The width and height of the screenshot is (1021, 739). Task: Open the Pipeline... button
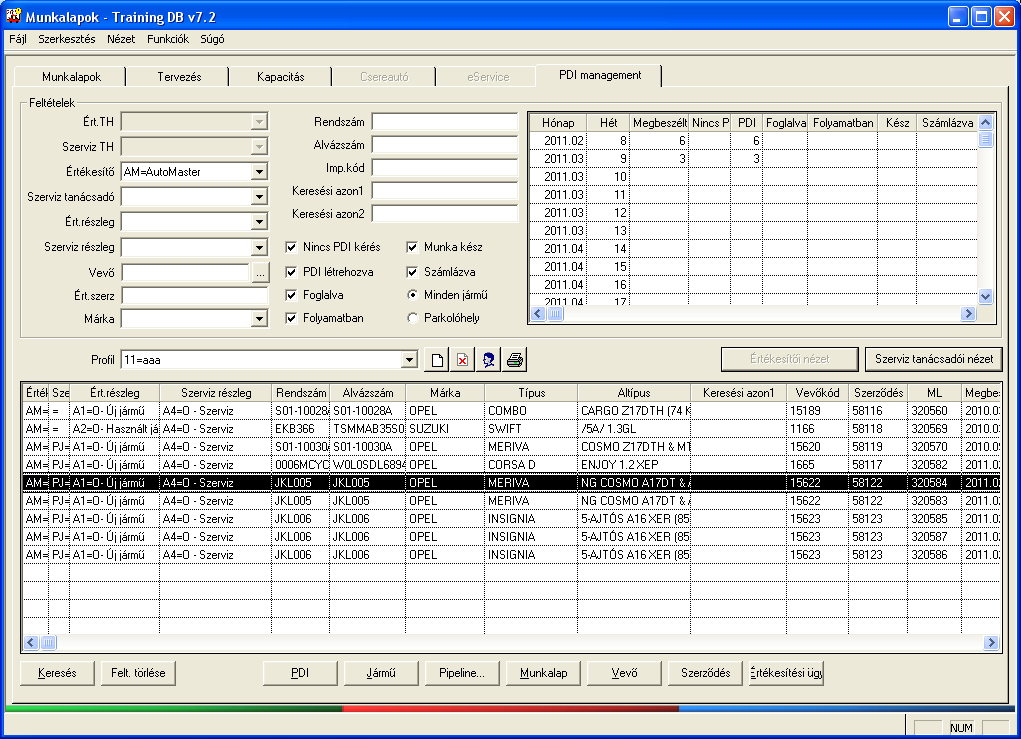462,673
